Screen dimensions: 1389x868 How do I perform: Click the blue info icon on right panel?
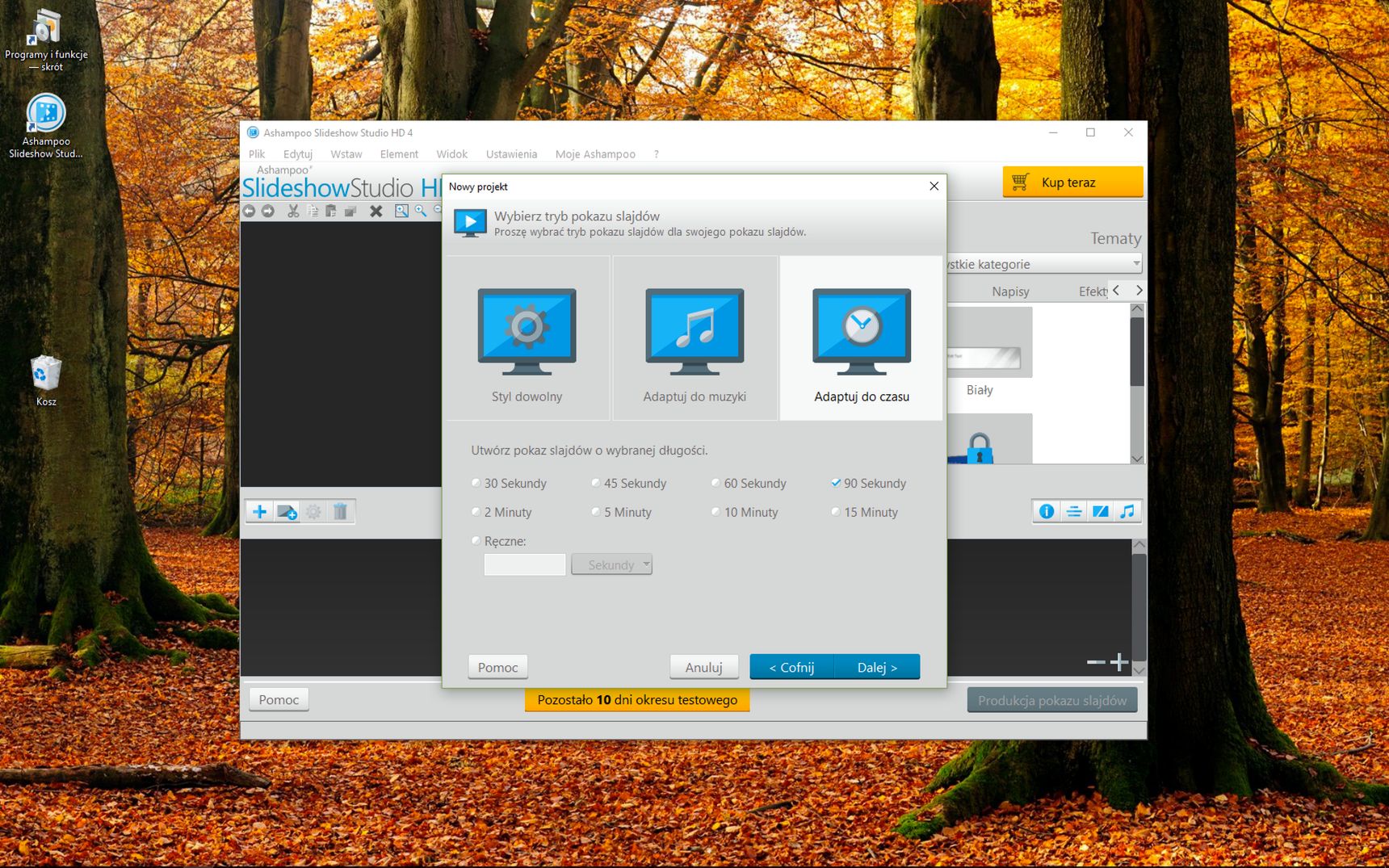[1047, 511]
